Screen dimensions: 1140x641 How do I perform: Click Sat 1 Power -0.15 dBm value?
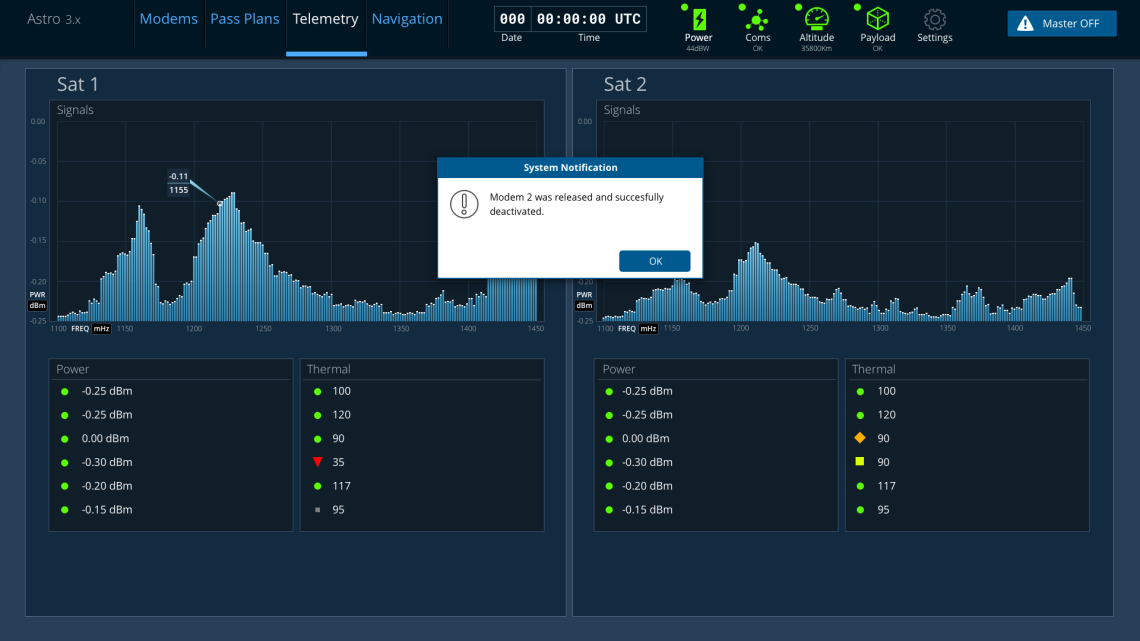(107, 509)
